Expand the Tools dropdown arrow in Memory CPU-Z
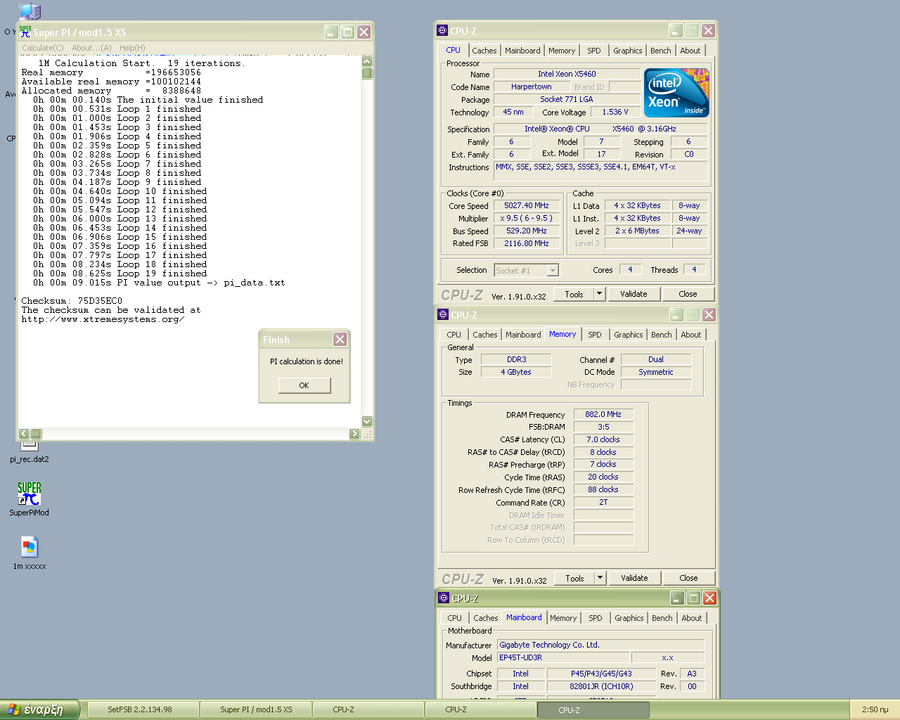 (x=600, y=578)
